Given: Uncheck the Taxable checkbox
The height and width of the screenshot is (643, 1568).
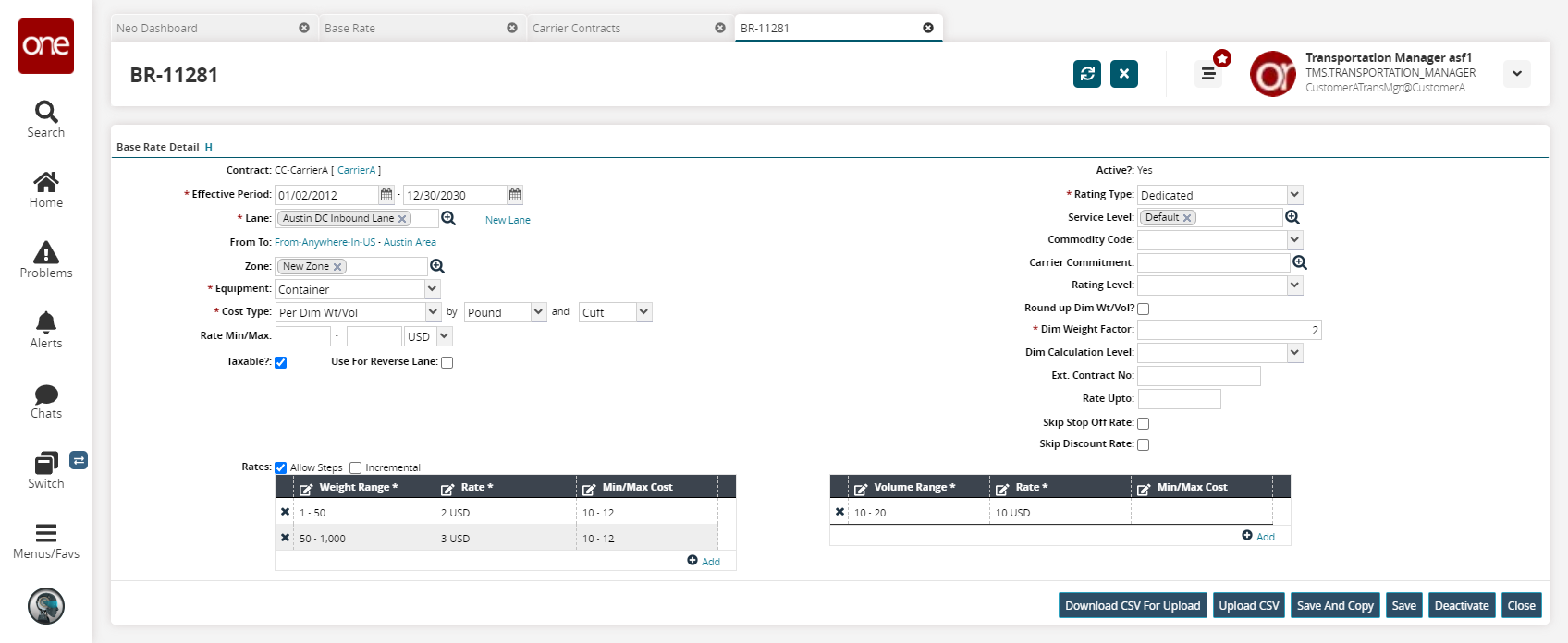Looking at the screenshot, I should click(281, 362).
